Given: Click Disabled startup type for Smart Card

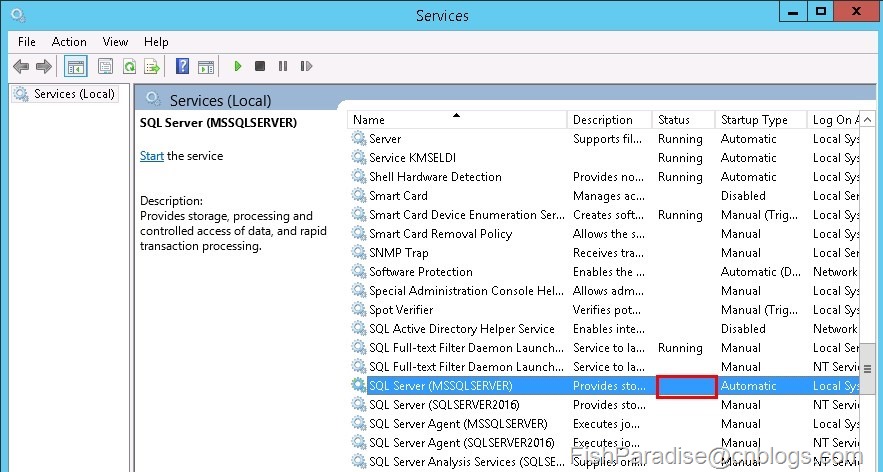Looking at the screenshot, I should tap(743, 195).
